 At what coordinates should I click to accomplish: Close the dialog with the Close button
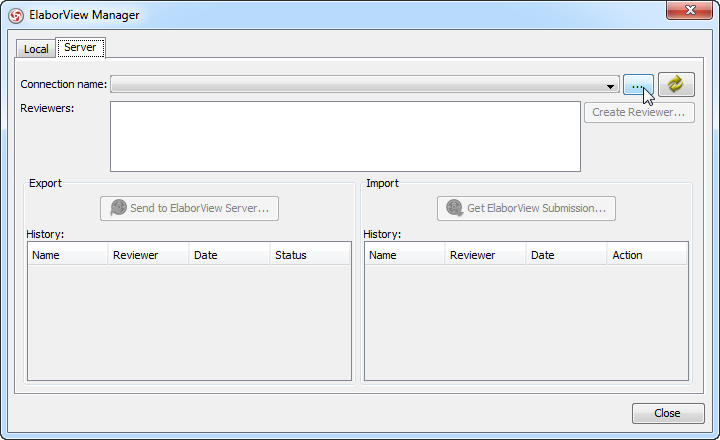(668, 413)
